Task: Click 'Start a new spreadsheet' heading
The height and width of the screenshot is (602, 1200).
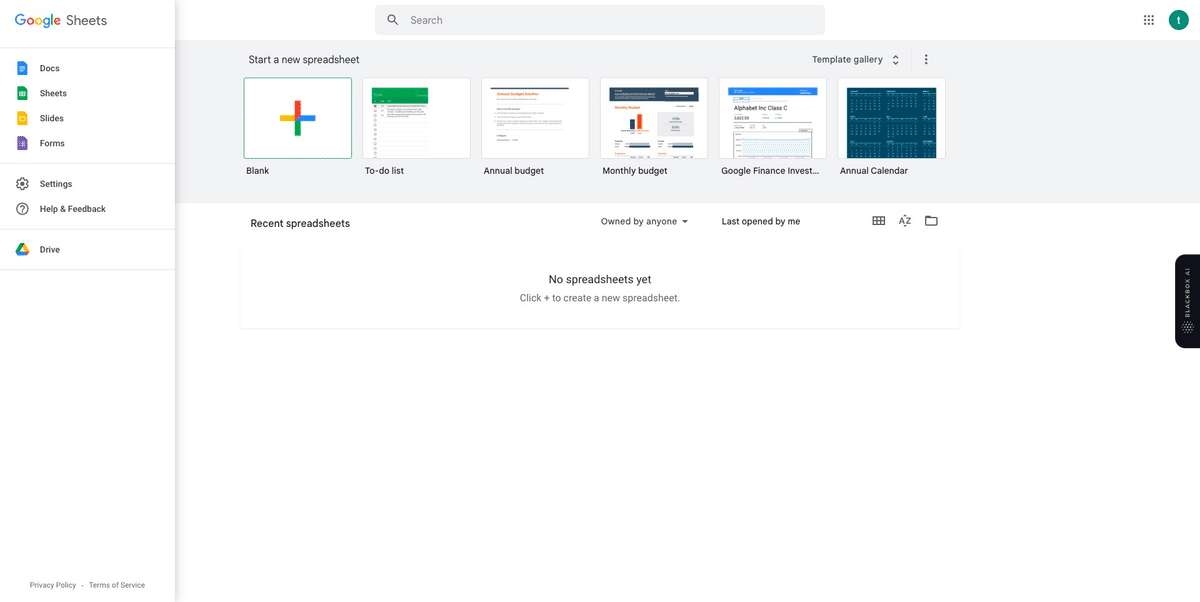Action: coord(304,60)
